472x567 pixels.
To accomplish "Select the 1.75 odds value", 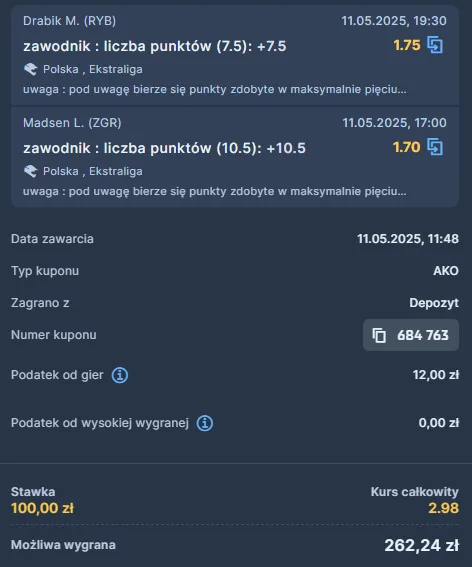I will (407, 45).
